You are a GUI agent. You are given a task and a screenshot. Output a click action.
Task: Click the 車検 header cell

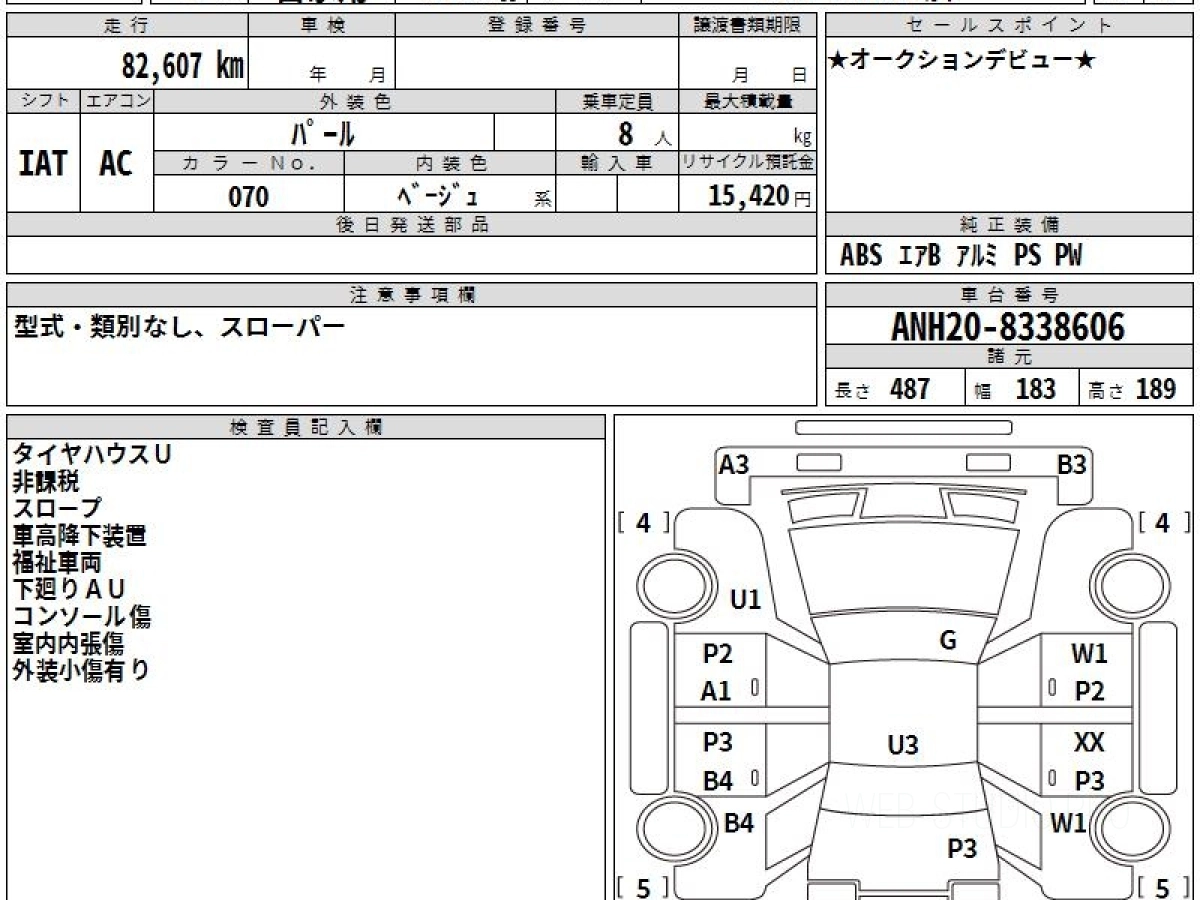point(321,26)
